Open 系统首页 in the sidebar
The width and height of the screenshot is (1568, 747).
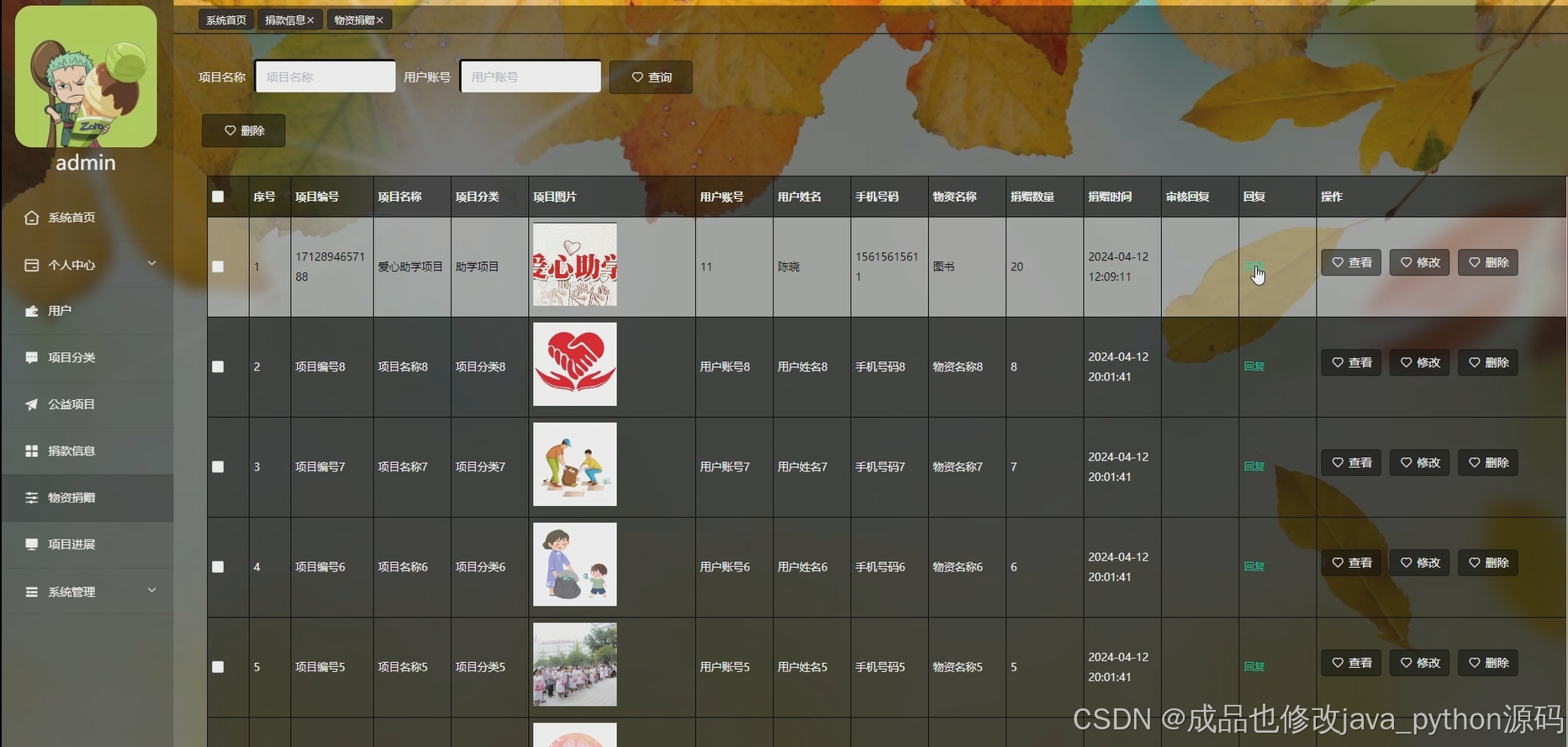87,218
